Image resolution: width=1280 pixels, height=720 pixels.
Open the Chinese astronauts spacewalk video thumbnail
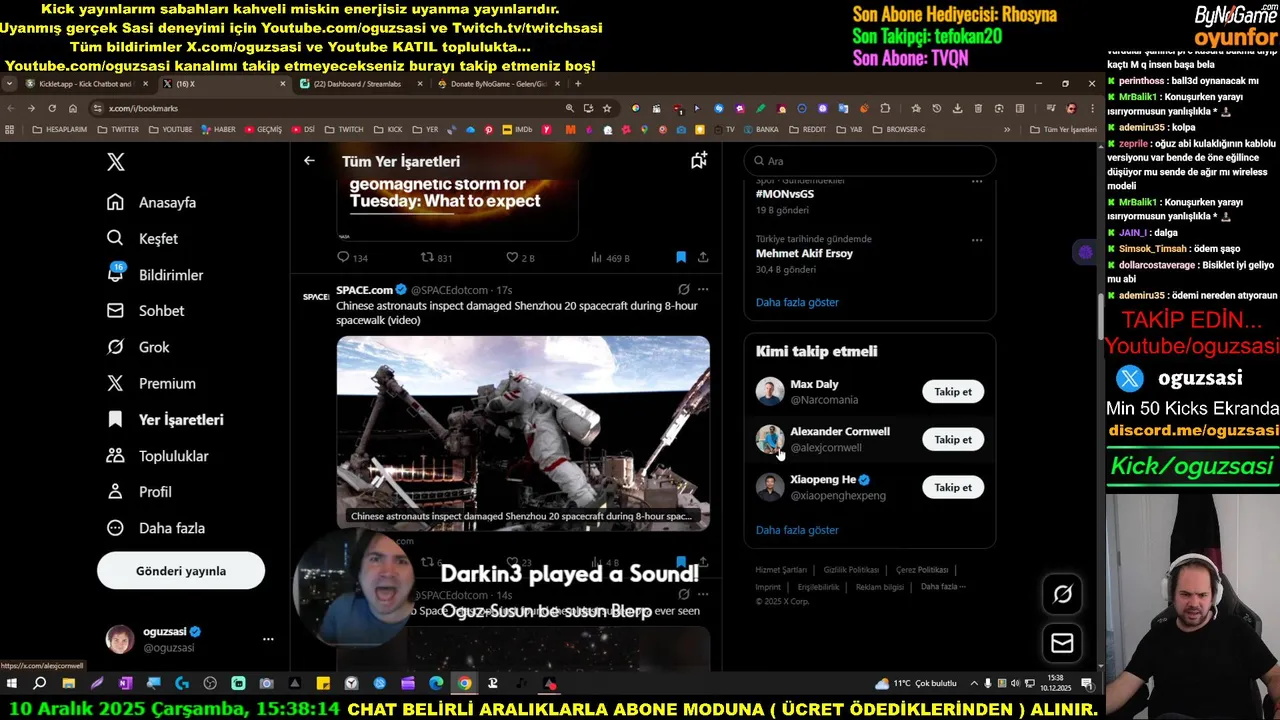coord(523,433)
